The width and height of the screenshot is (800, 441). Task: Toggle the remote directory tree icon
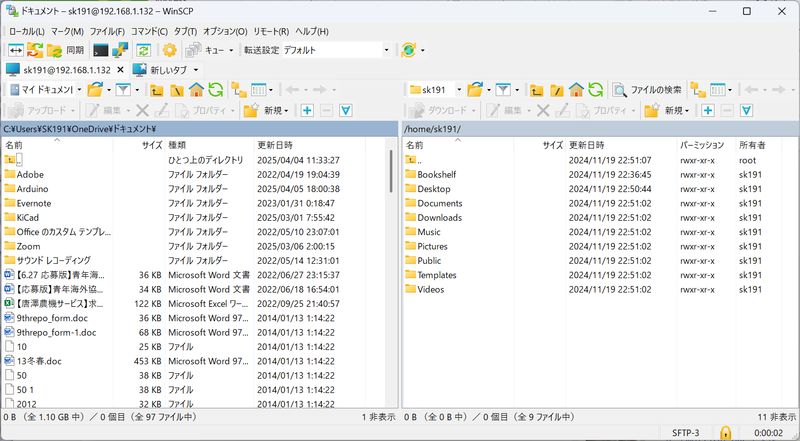pos(698,90)
